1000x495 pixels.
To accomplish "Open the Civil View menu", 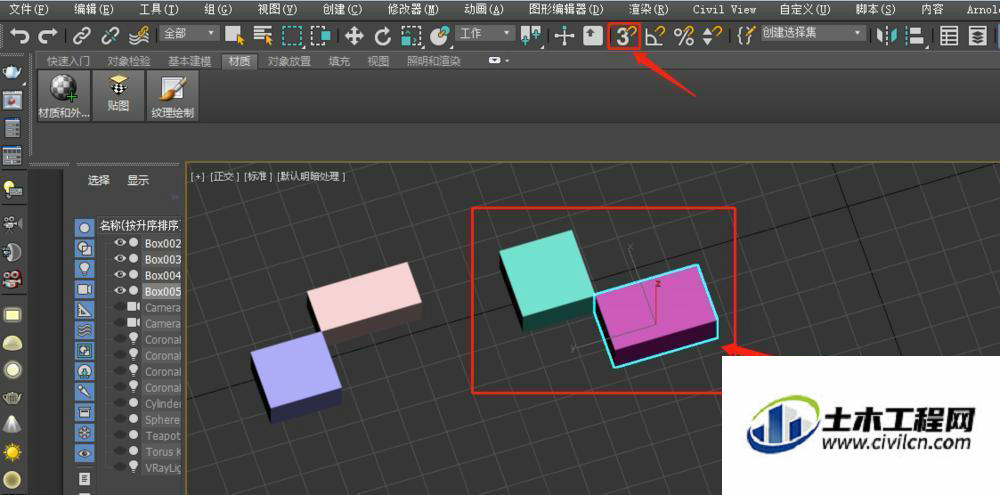I will pyautogui.click(x=724, y=10).
